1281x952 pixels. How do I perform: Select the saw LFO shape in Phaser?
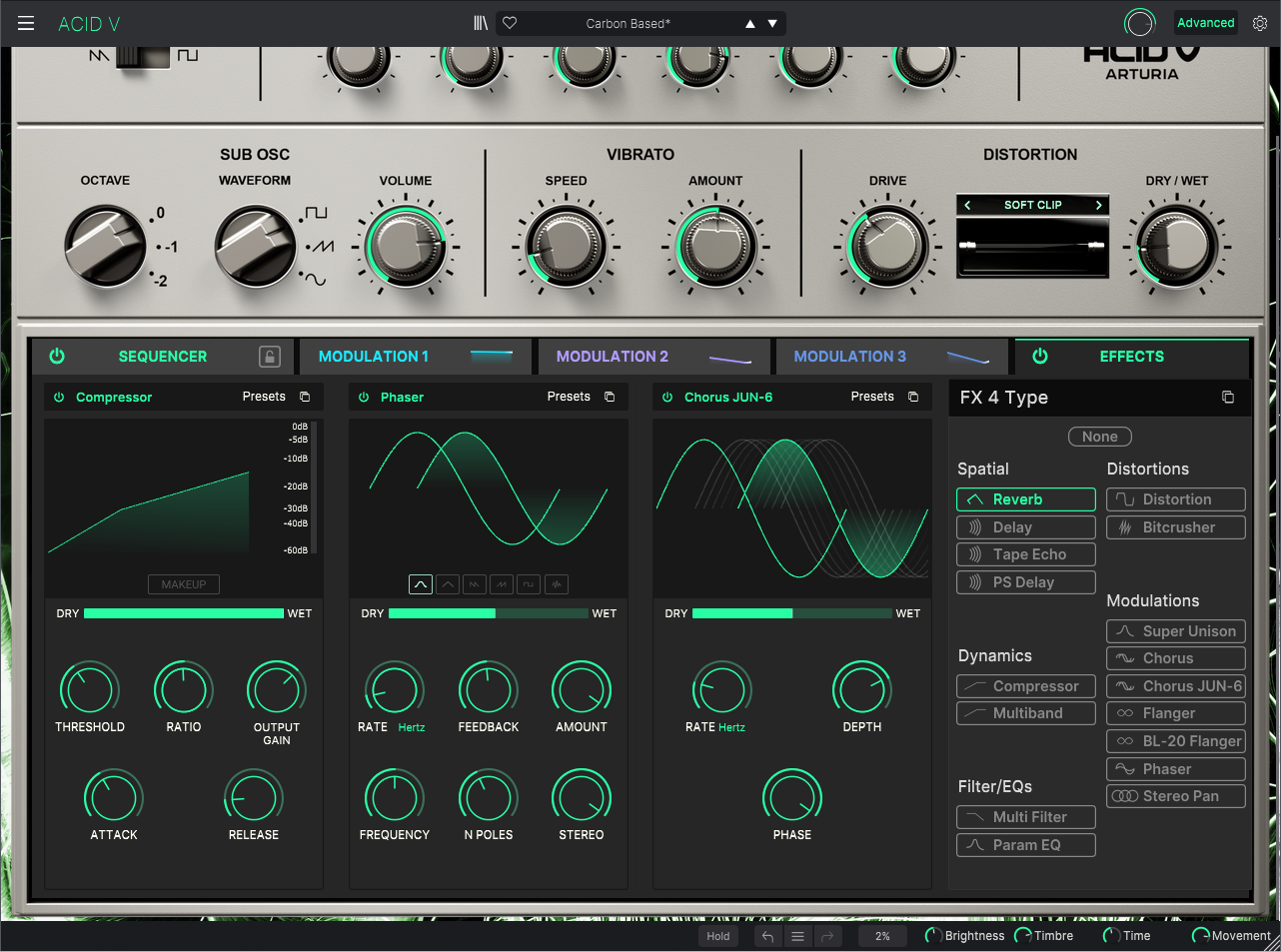pos(475,584)
